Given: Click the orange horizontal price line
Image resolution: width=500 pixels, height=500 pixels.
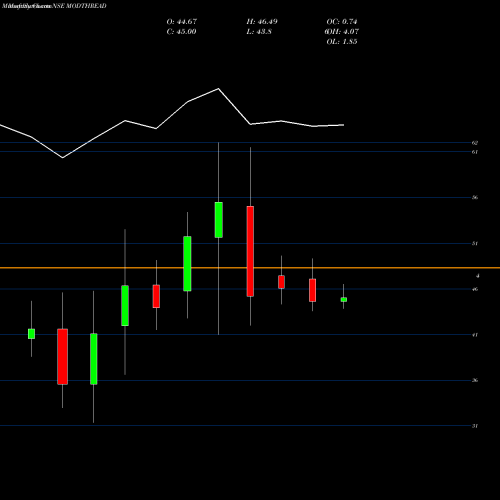Looking at the screenshot, I should click(250, 268).
